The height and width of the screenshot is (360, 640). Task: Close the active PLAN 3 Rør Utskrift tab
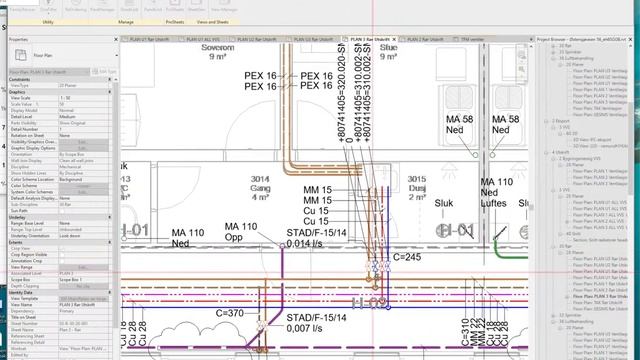394,40
